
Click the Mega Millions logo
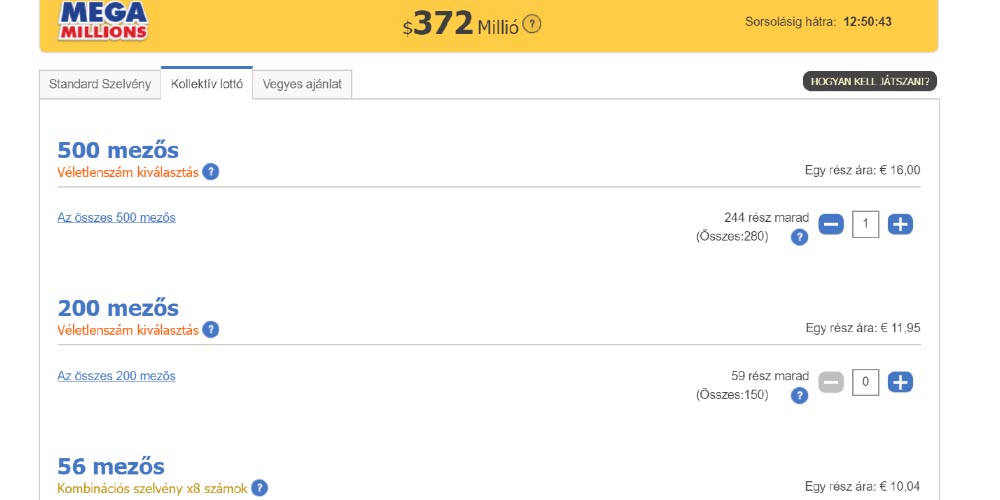tap(103, 21)
